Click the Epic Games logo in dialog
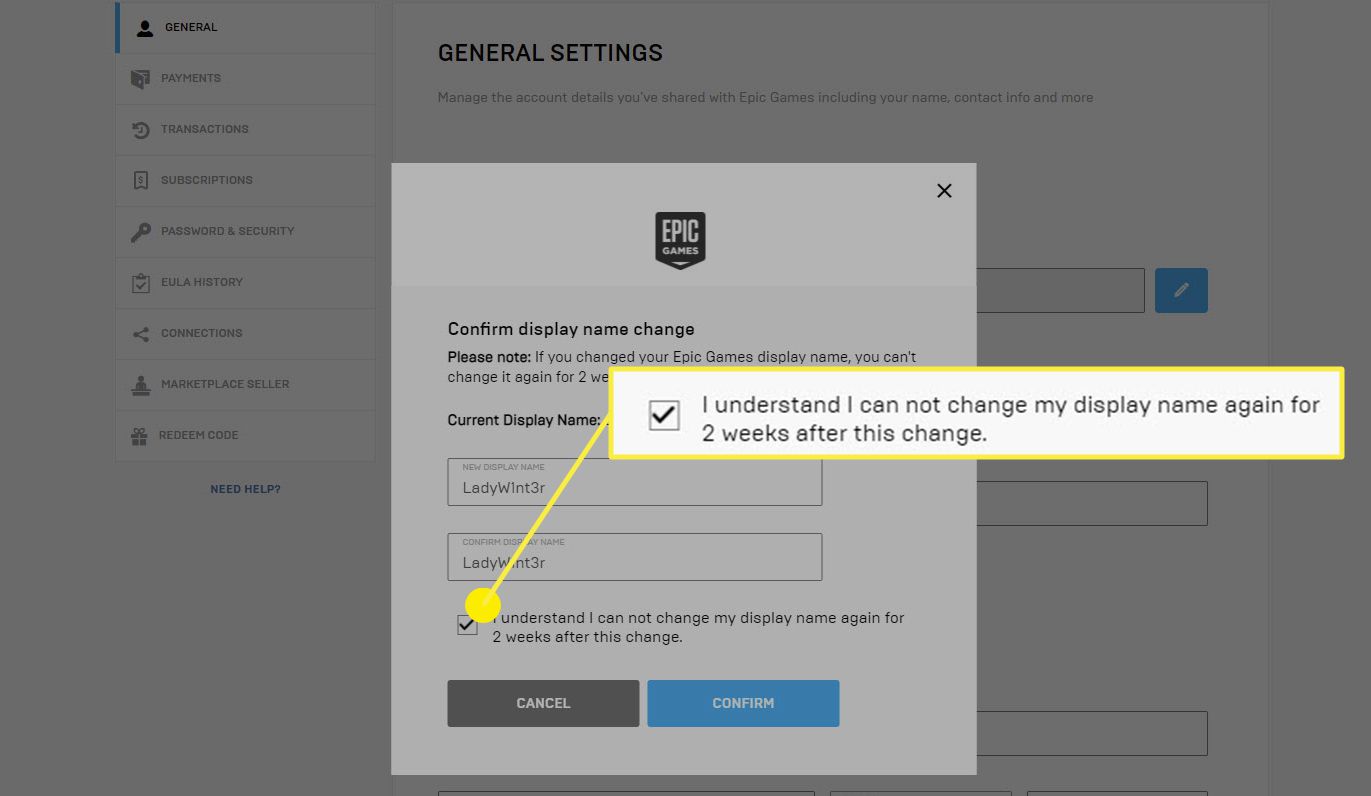This screenshot has width=1371, height=796. point(681,240)
